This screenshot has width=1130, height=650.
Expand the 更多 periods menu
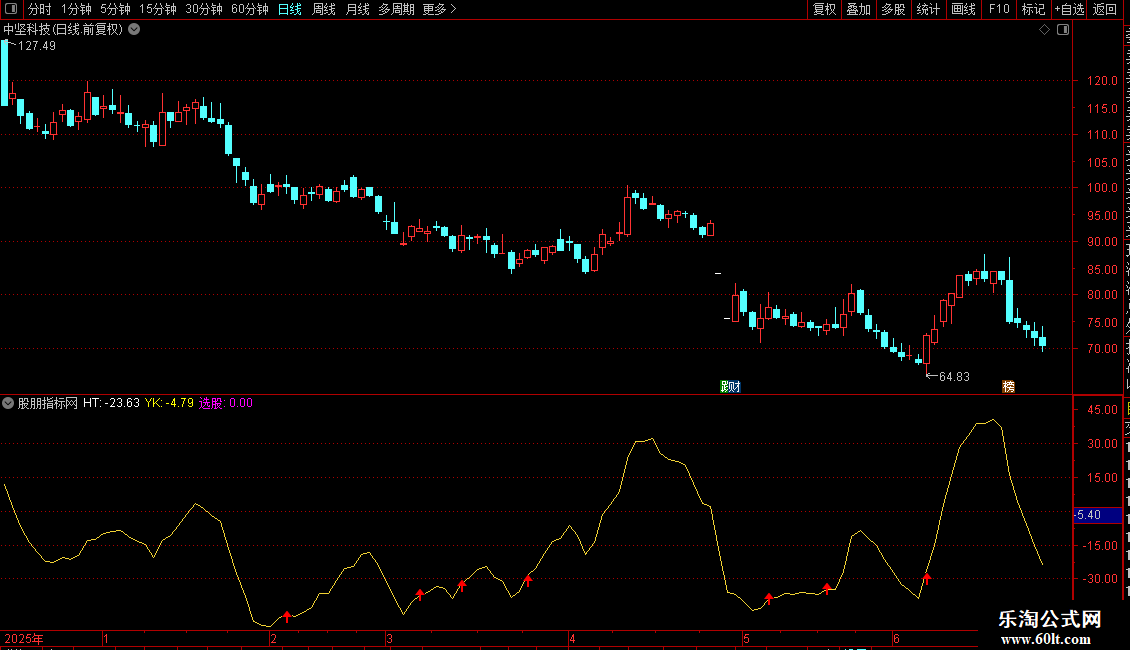pyautogui.click(x=439, y=9)
